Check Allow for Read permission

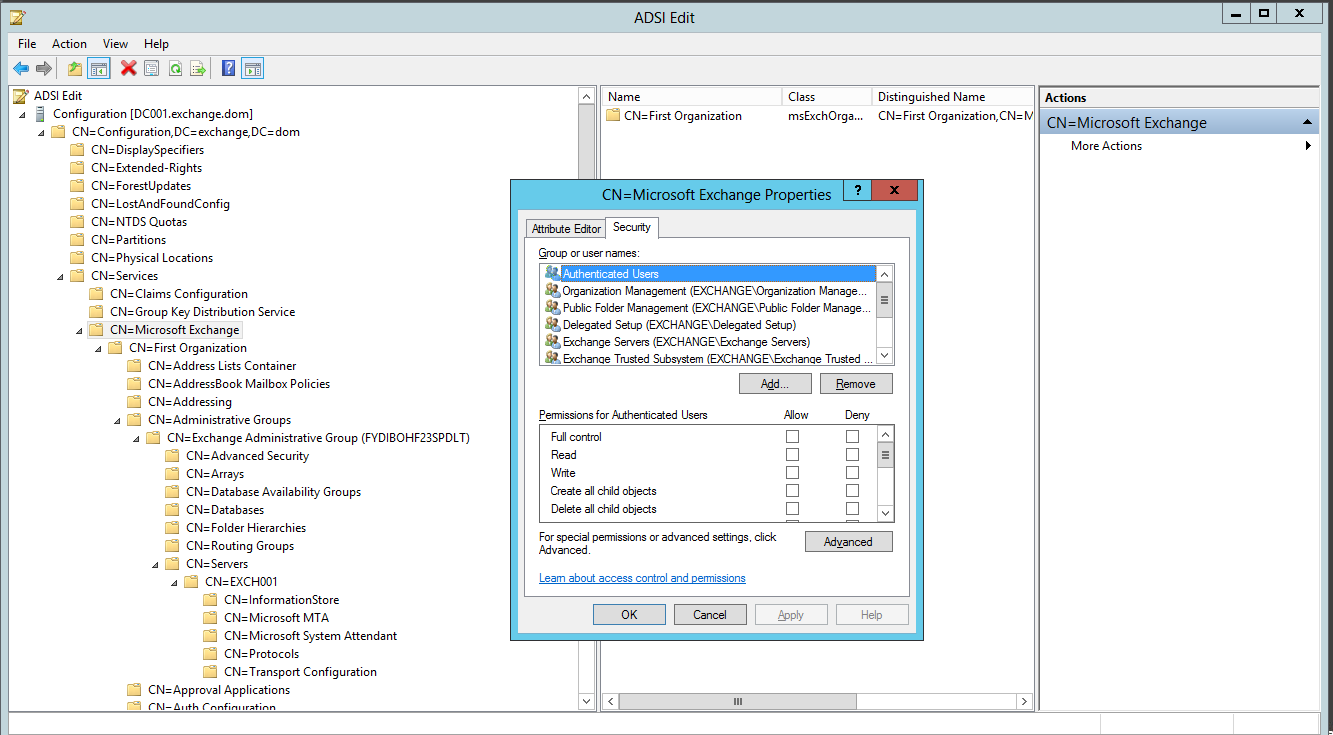click(x=792, y=455)
